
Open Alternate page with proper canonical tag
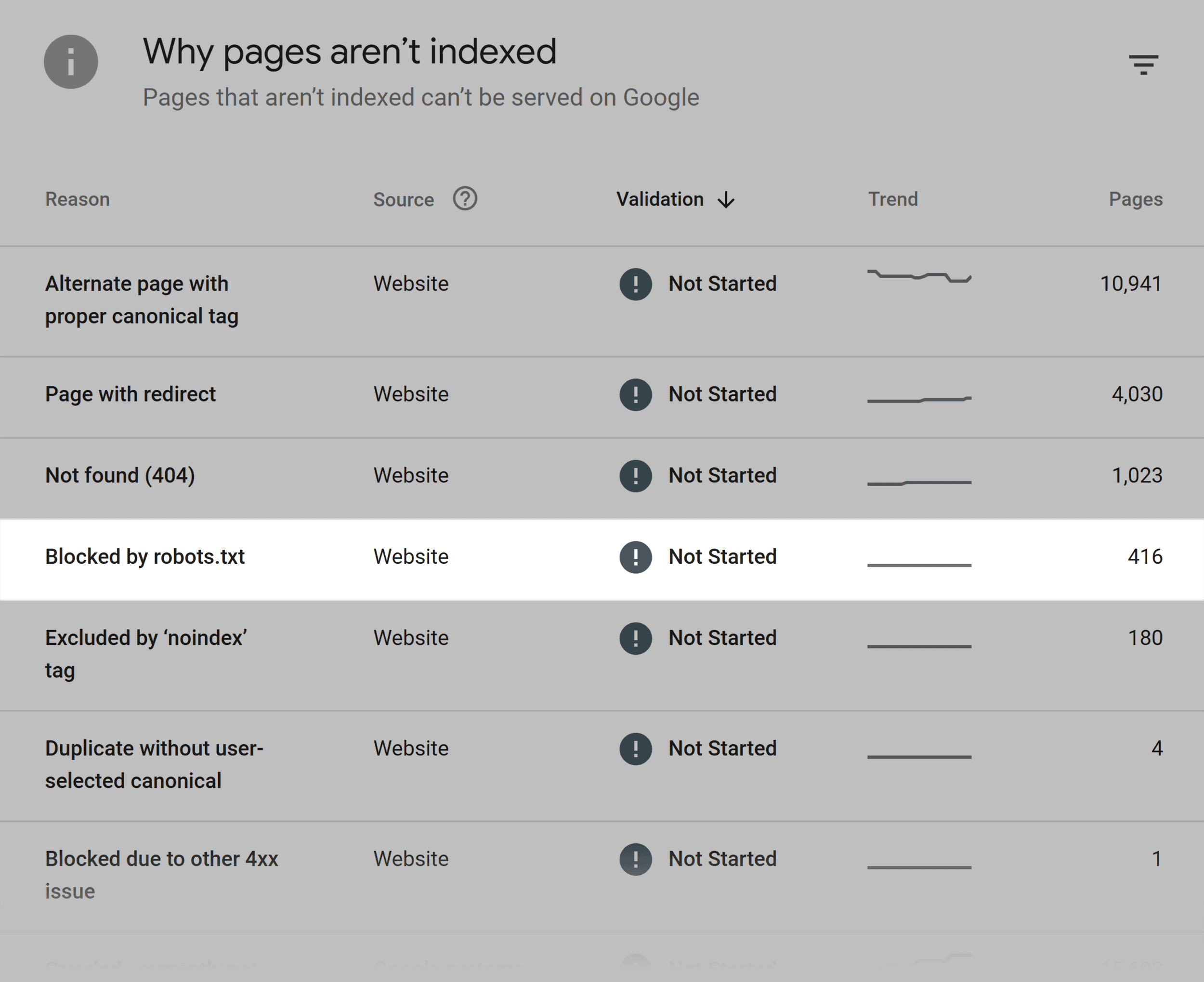point(142,300)
